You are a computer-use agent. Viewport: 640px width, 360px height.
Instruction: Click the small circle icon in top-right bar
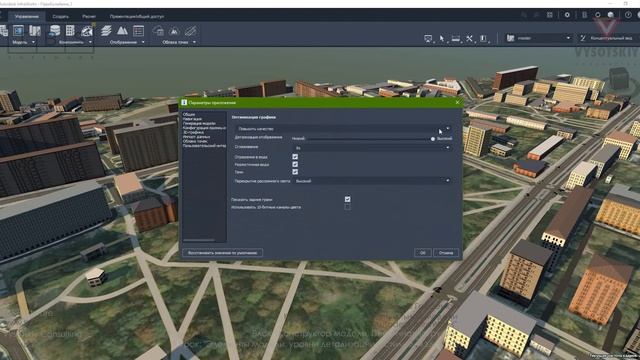(598, 15)
